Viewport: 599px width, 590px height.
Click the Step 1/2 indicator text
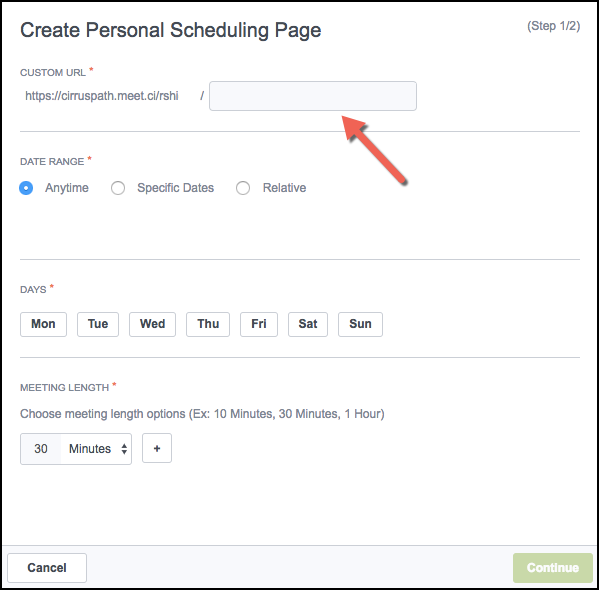tap(554, 26)
